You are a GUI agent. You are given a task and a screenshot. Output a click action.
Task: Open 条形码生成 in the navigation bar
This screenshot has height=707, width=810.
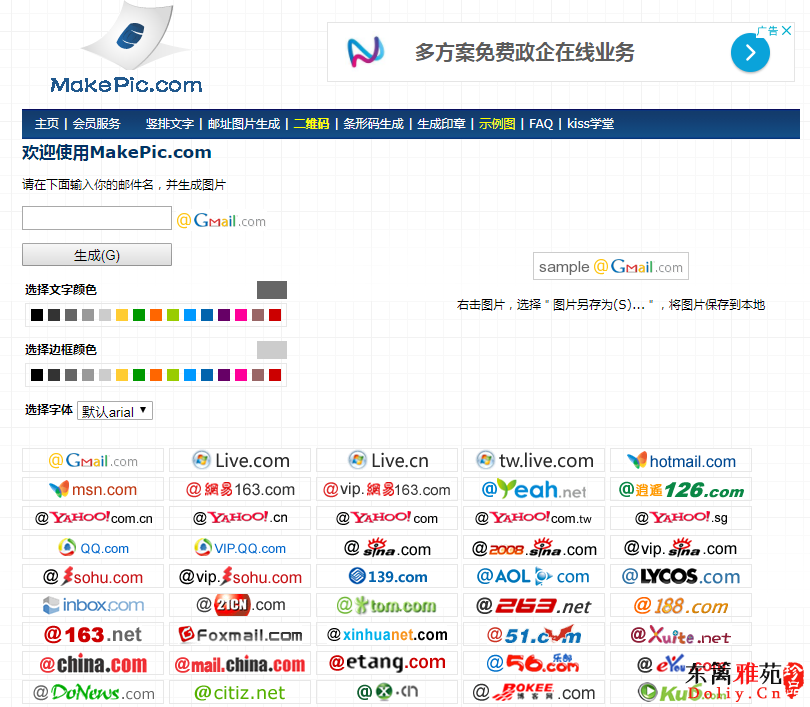coord(373,123)
